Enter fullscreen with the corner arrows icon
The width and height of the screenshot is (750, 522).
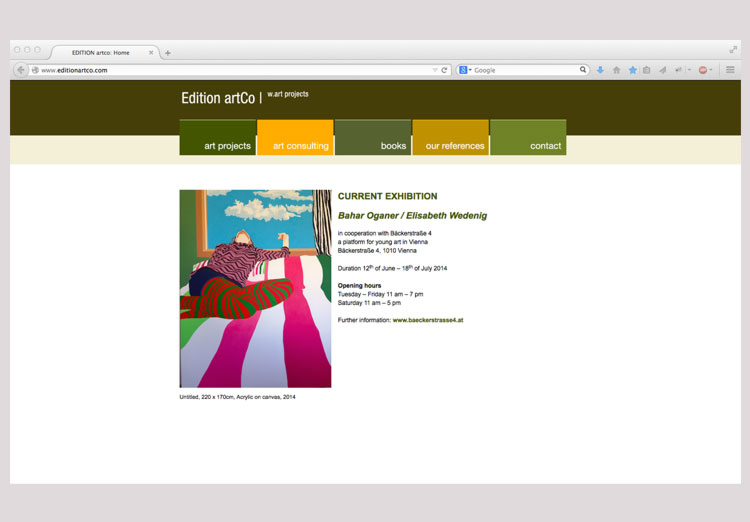733,49
